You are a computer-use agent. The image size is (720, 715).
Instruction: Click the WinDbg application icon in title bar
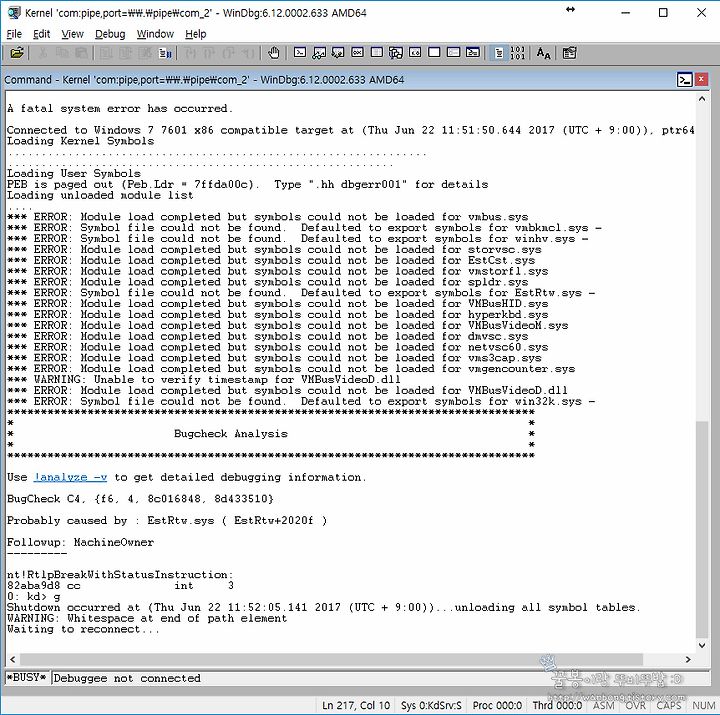pos(14,12)
